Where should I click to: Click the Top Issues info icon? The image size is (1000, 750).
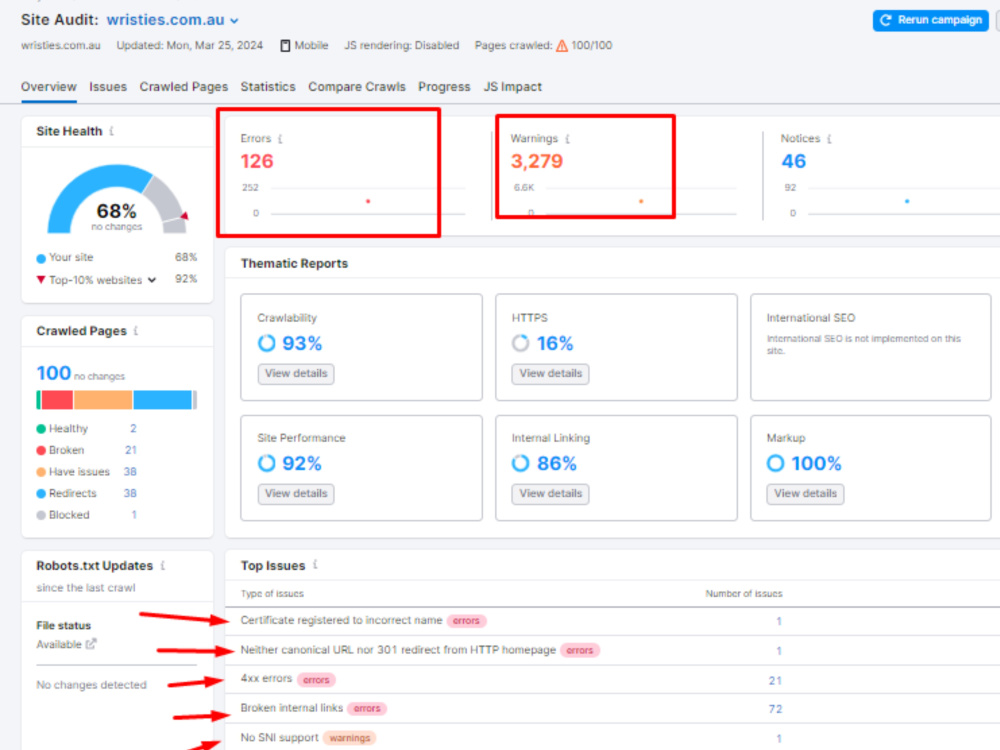315,565
